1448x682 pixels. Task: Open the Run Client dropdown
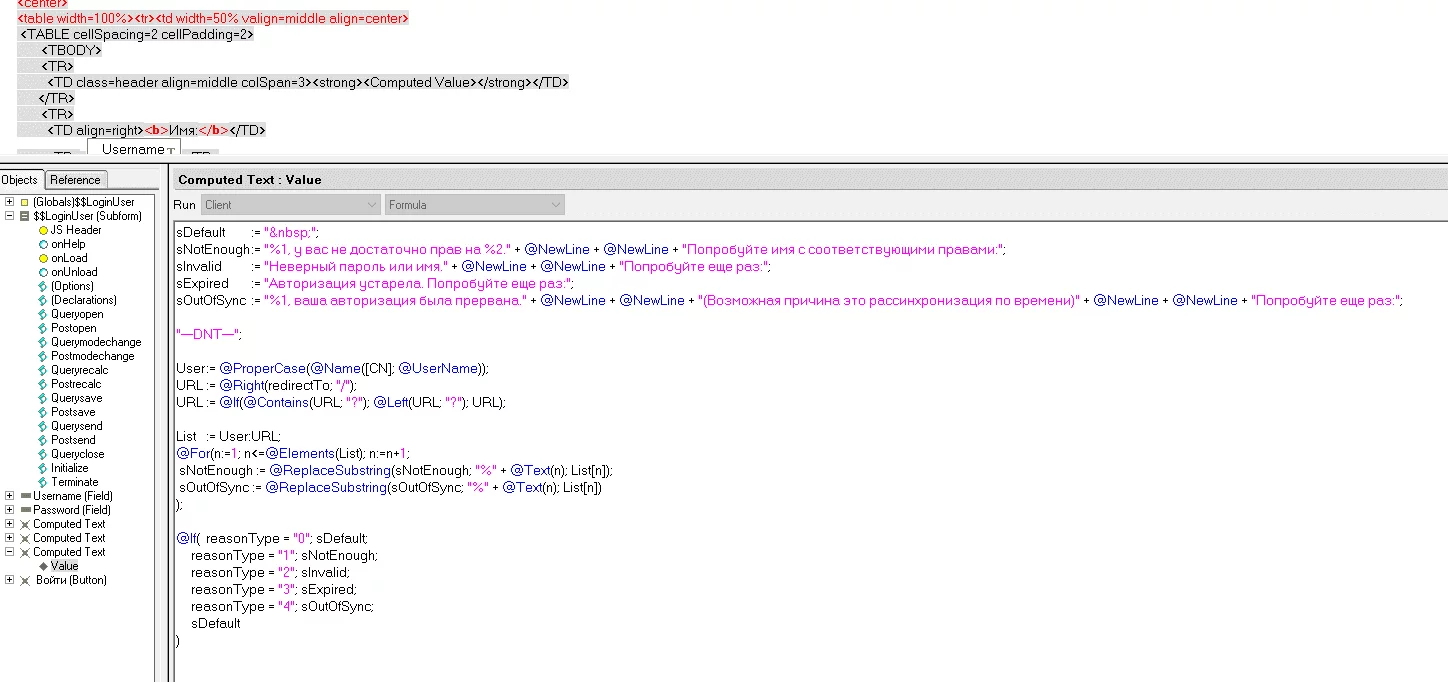(x=289, y=205)
